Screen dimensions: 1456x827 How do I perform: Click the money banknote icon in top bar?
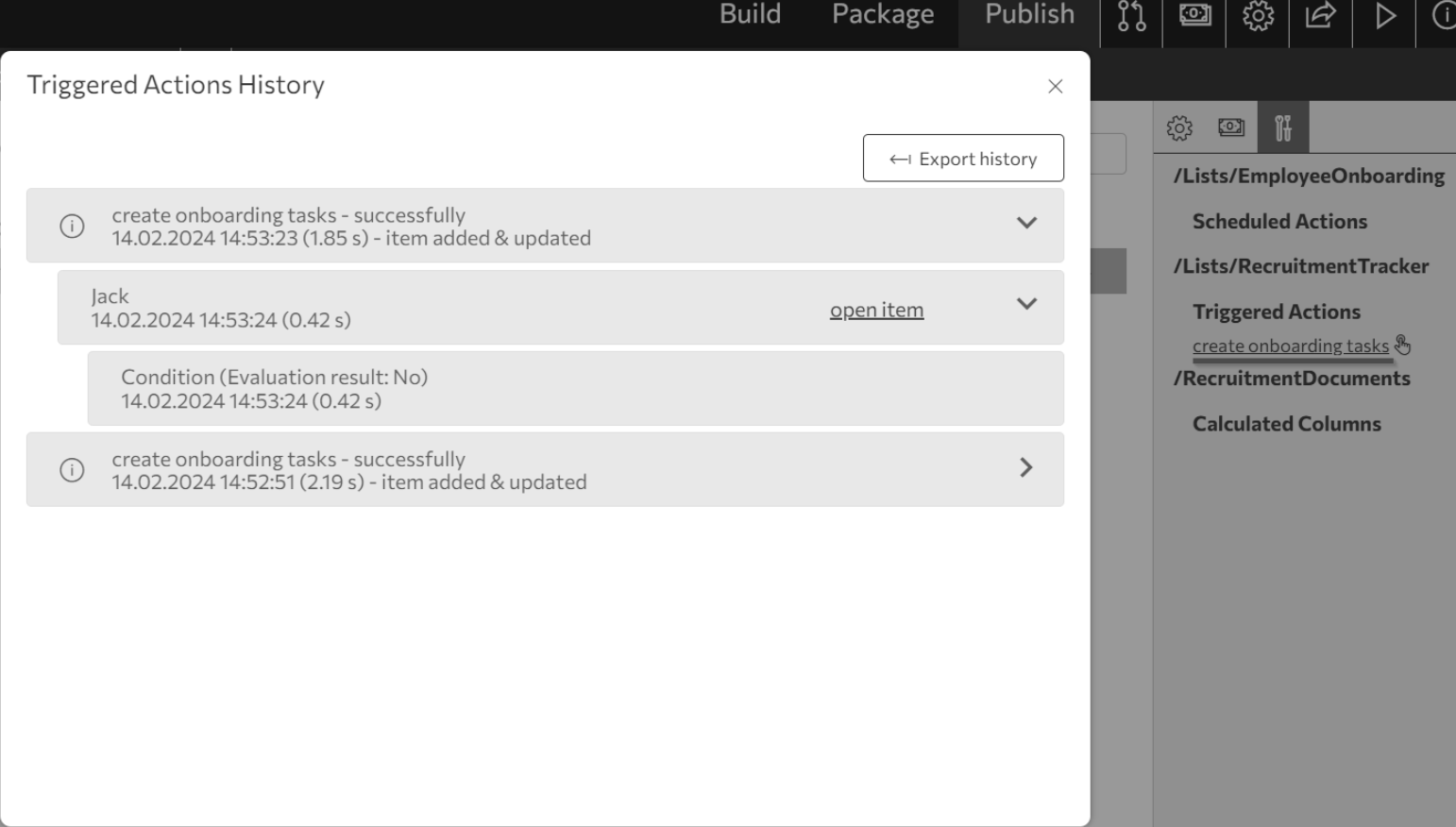(x=1194, y=15)
